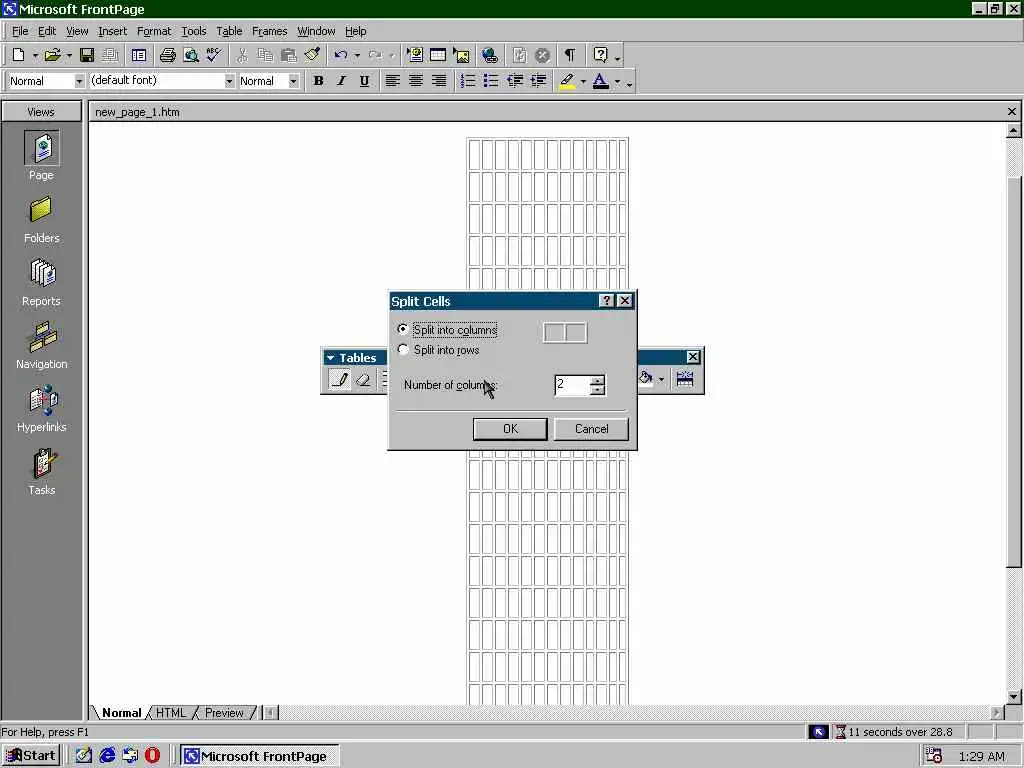The height and width of the screenshot is (768, 1024).
Task: Open the Open button dropdown arrow
Action: coord(69,56)
